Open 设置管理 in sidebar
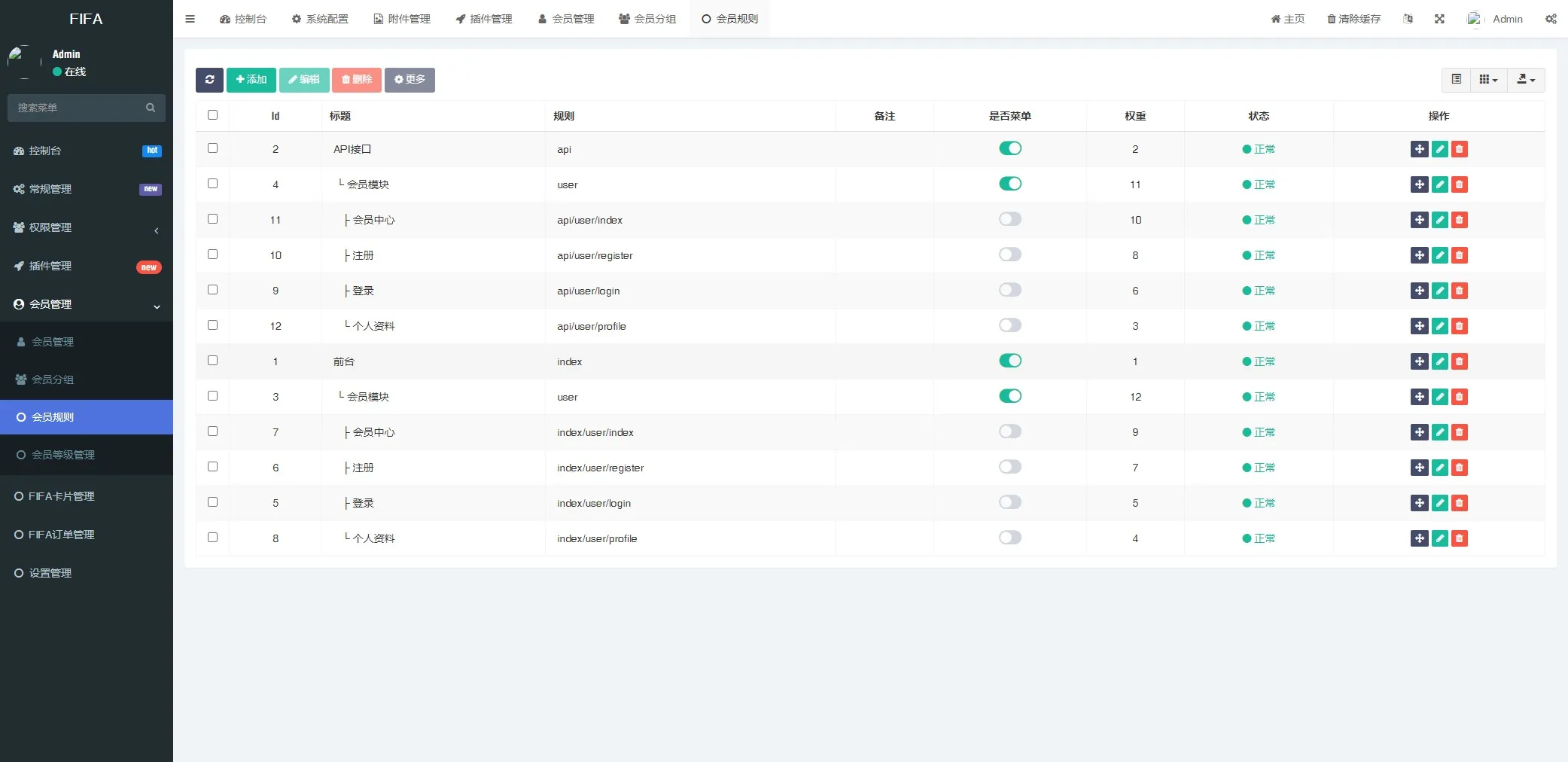1568x762 pixels. 87,573
